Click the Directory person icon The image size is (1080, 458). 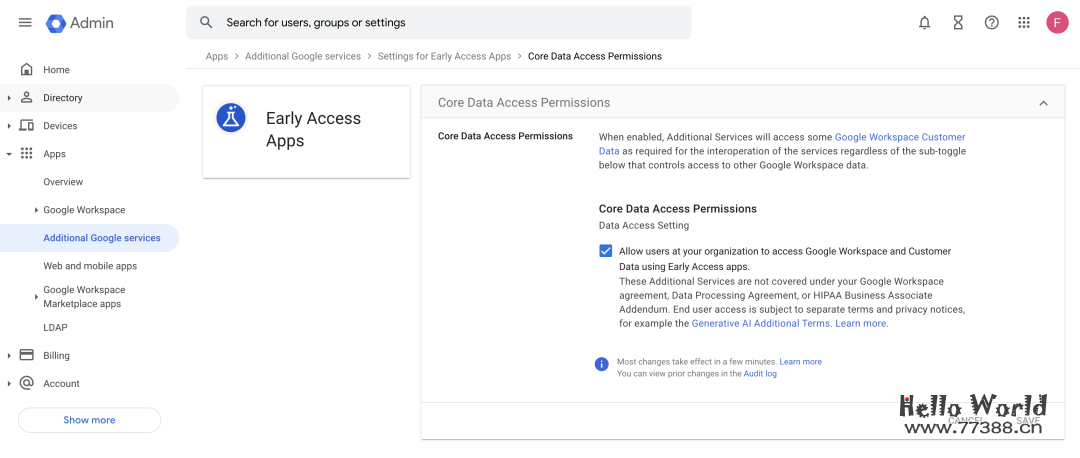[x=27, y=97]
